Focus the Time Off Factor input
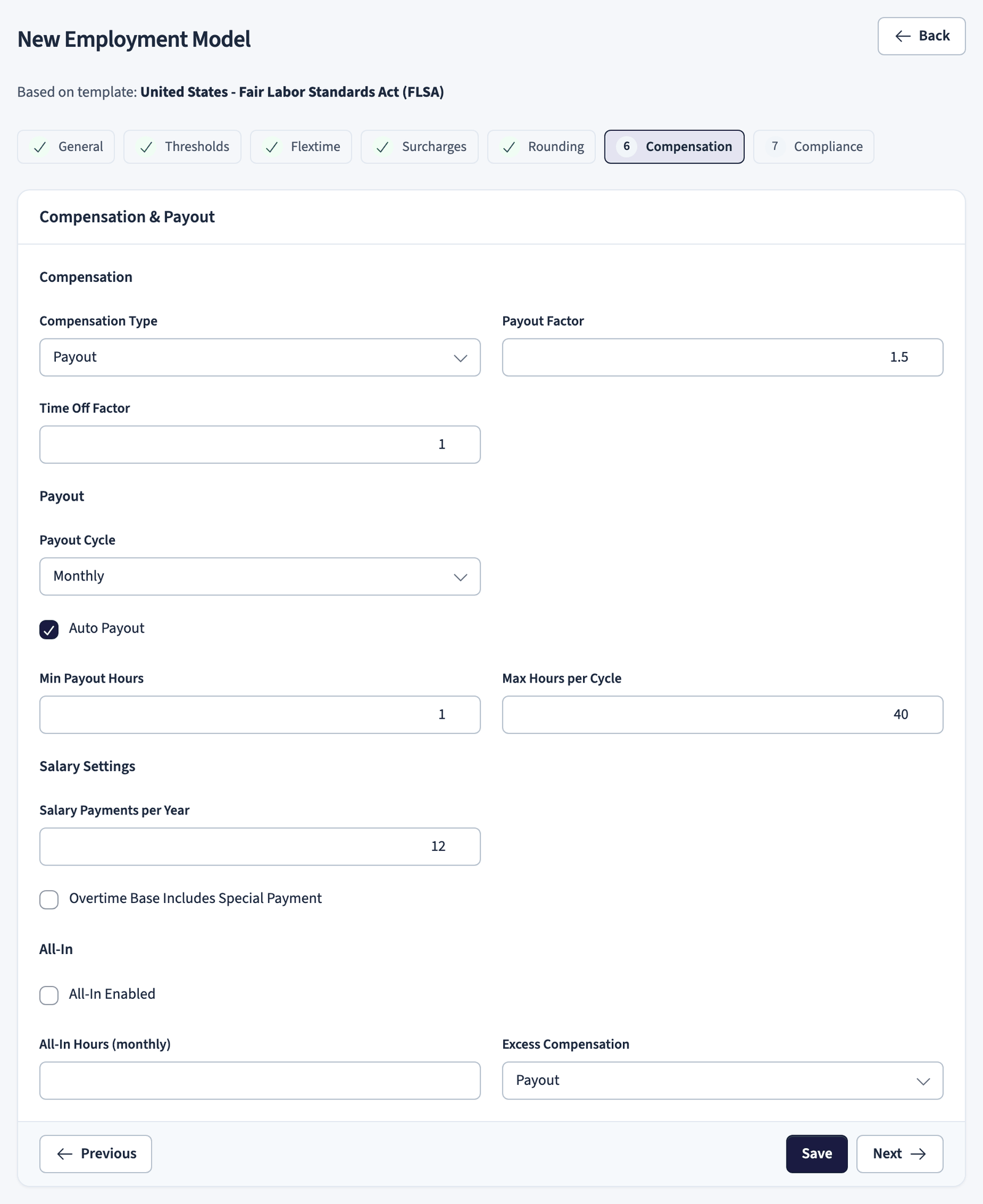 coord(260,445)
